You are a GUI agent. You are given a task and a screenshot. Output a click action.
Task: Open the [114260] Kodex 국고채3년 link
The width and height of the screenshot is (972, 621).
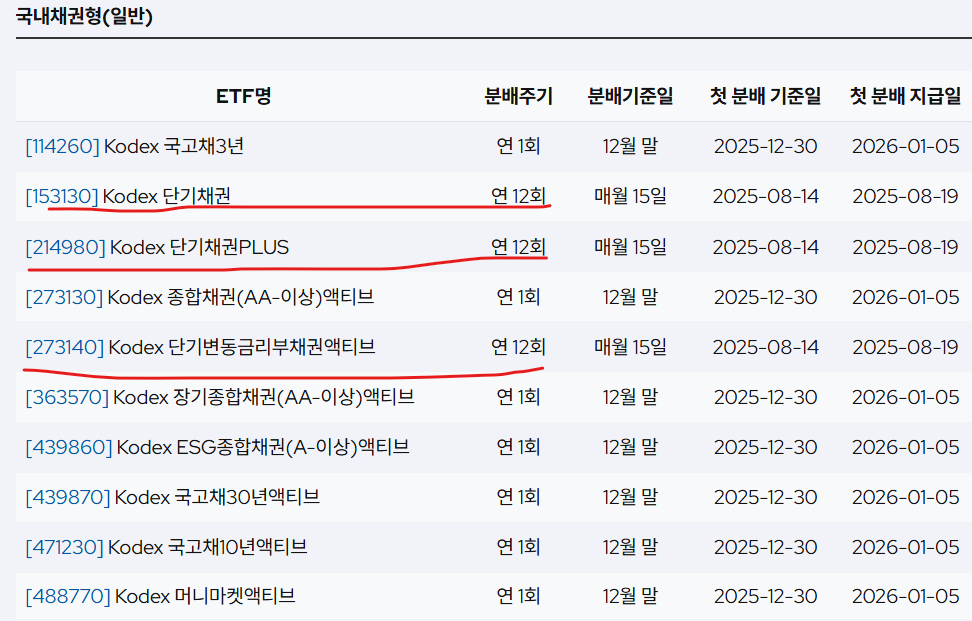[x=135, y=146]
